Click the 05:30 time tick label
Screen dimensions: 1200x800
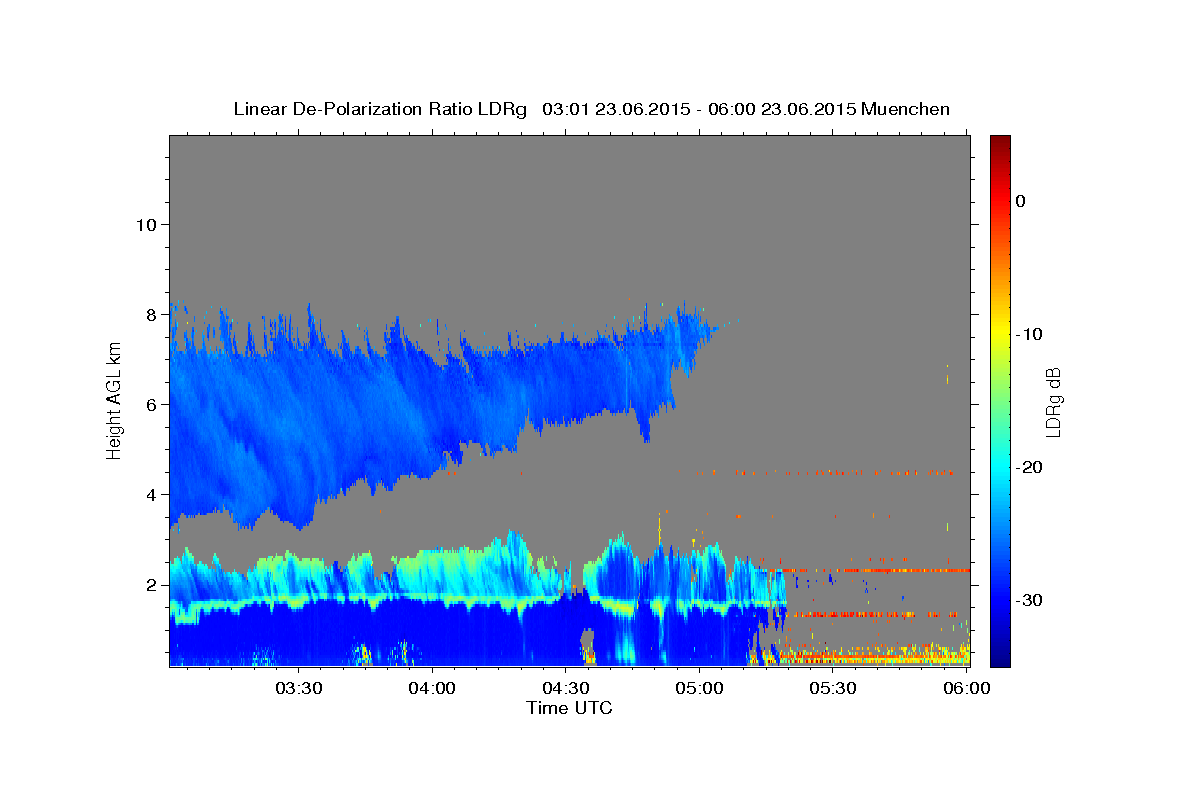pos(832,688)
